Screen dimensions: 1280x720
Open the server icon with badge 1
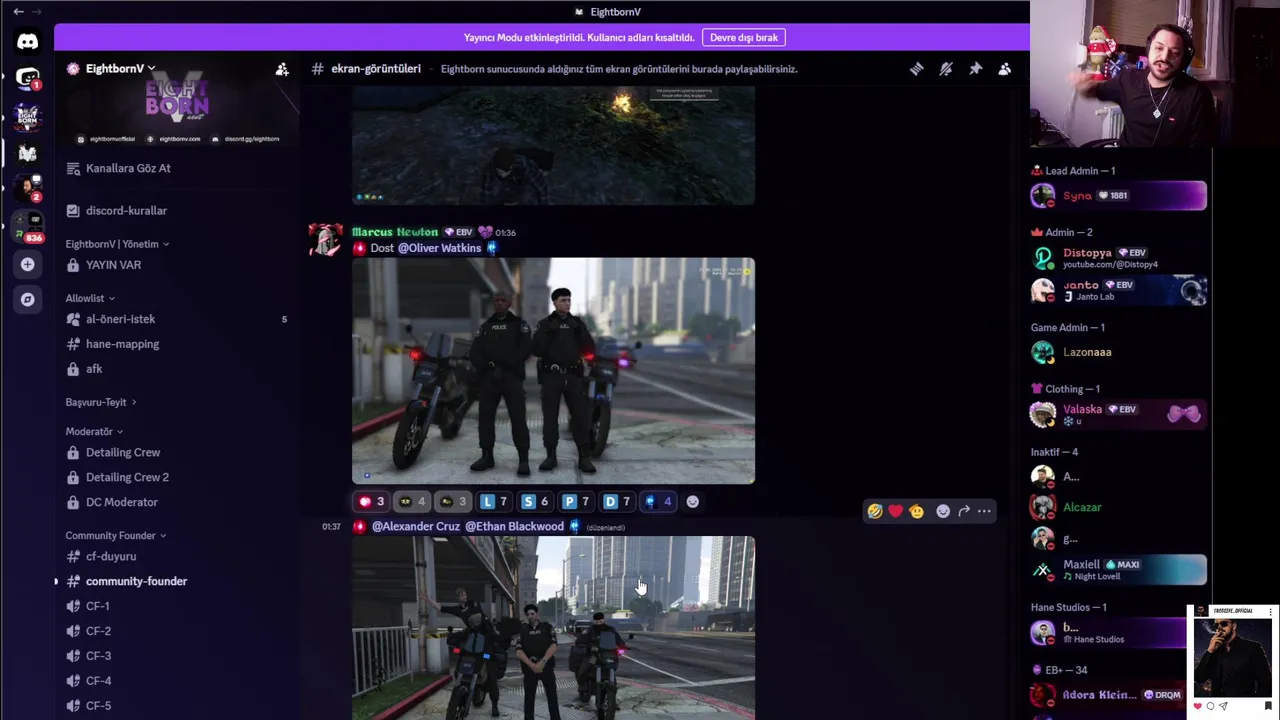28,78
